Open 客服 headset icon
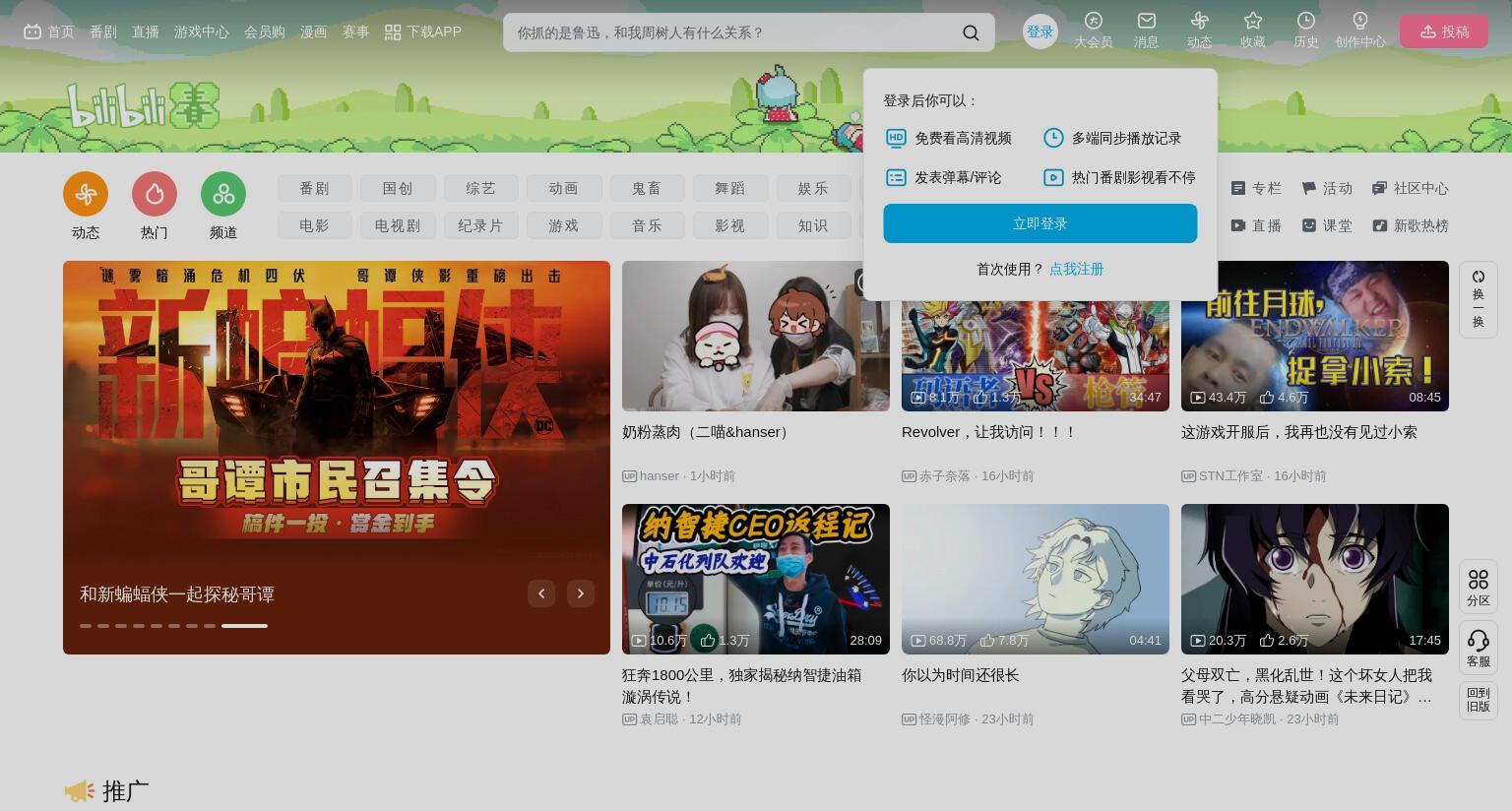 pos(1479,649)
